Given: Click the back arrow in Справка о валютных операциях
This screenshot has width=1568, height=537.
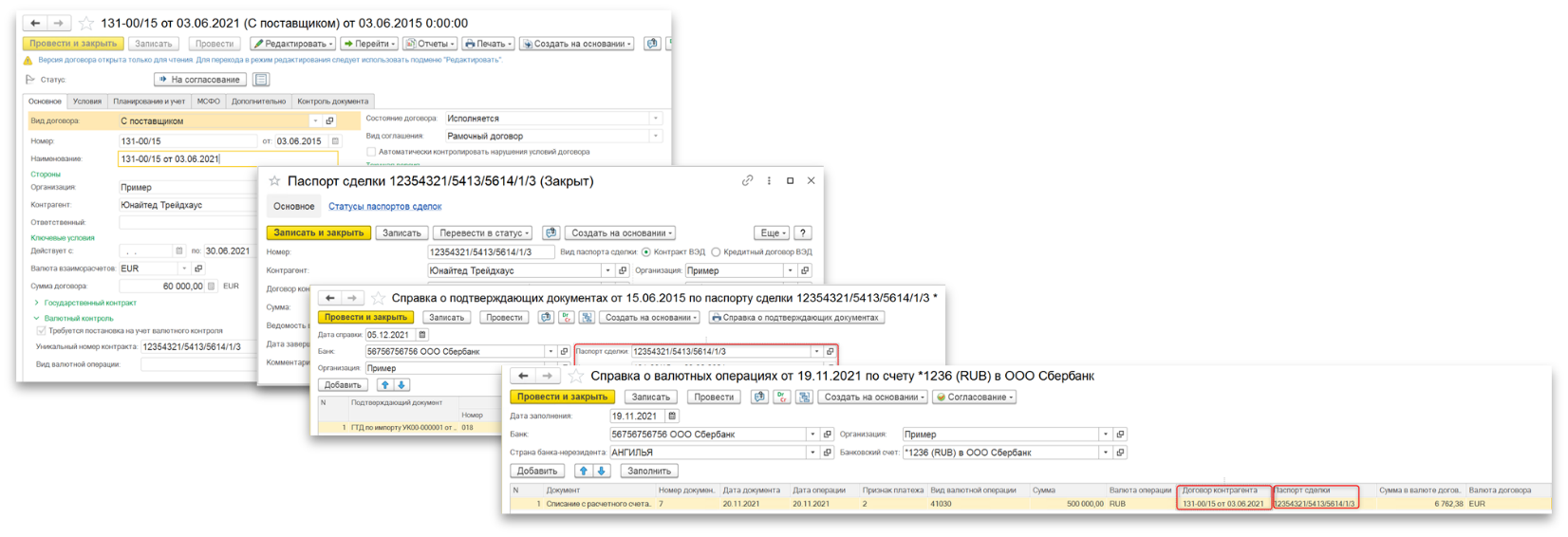Looking at the screenshot, I should (523, 376).
